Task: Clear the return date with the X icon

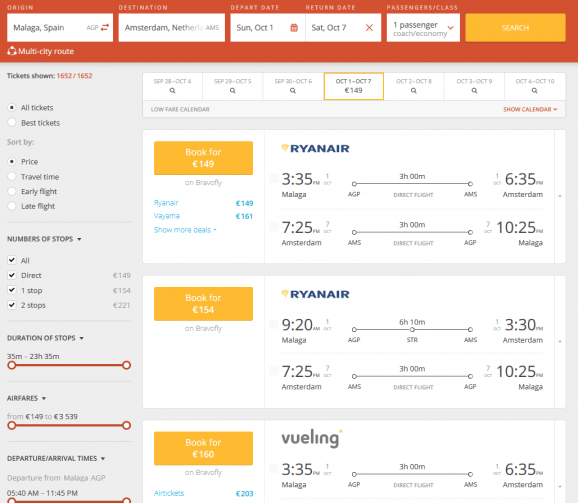Action: click(369, 28)
